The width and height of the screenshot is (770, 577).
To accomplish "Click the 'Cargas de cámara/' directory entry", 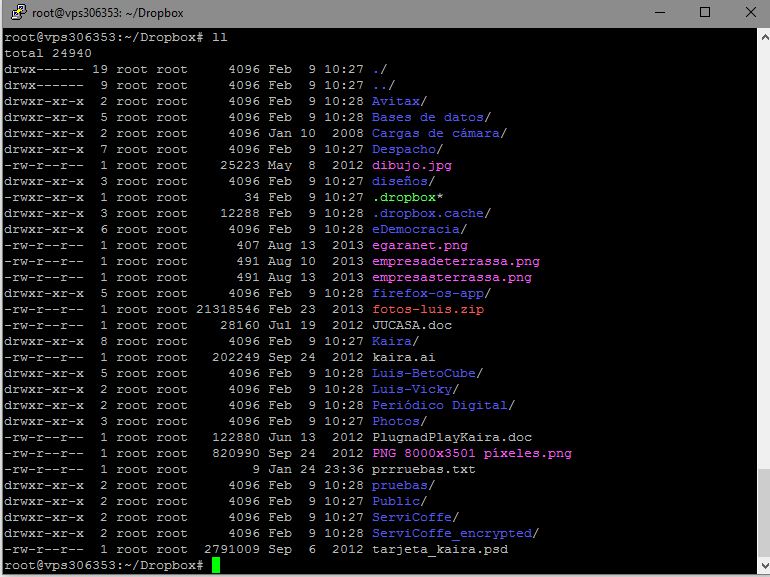I will tap(439, 134).
